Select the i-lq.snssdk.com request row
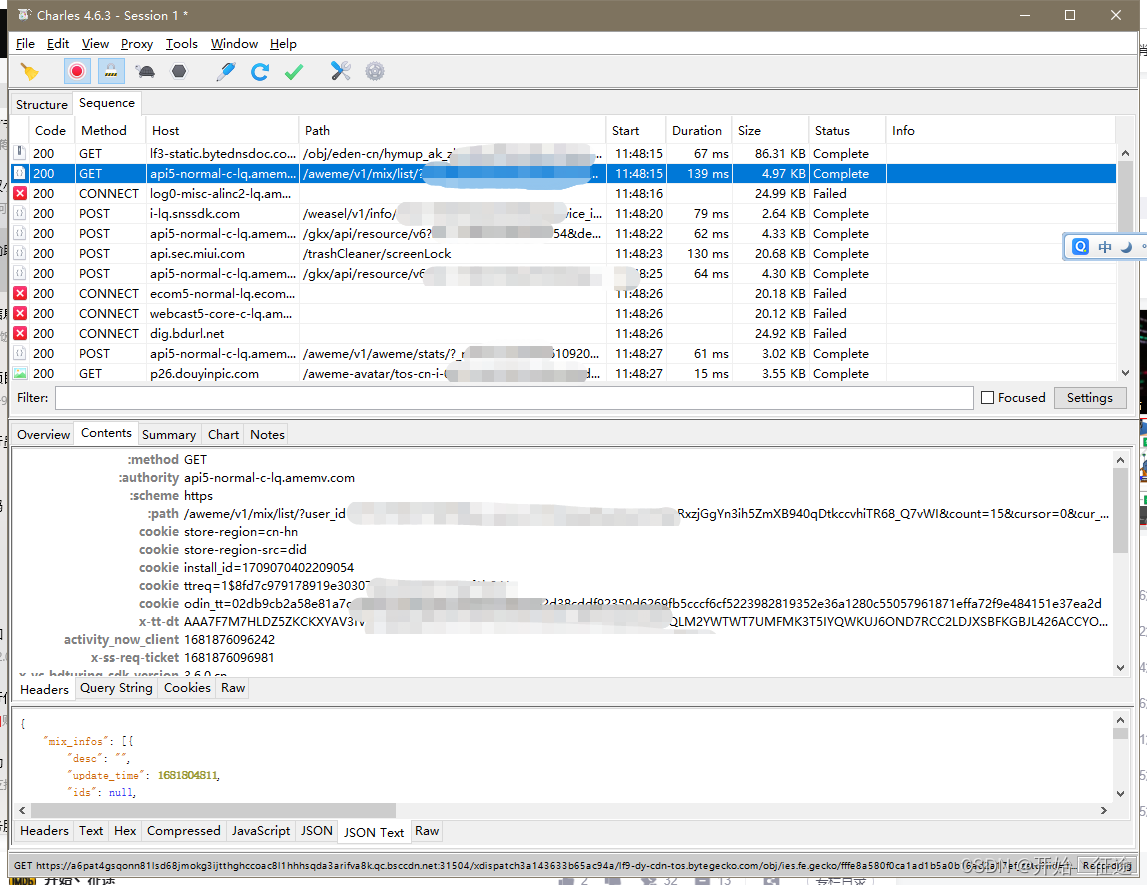This screenshot has height=885, width=1147. pyautogui.click(x=563, y=214)
